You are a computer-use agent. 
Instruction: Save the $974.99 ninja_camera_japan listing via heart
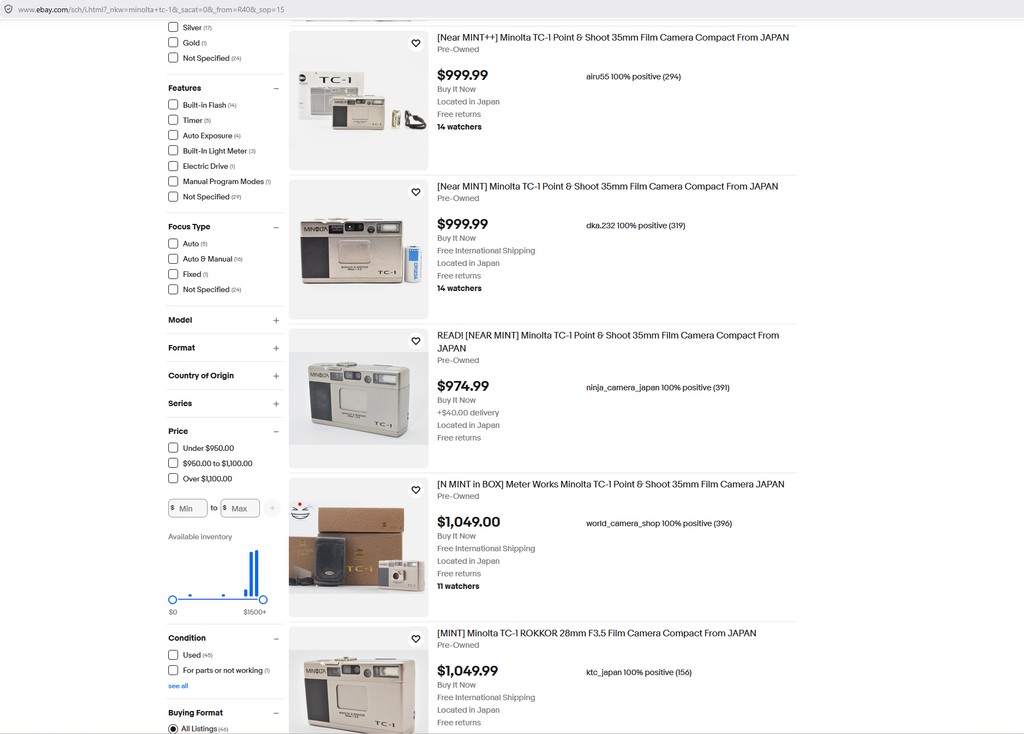point(416,341)
